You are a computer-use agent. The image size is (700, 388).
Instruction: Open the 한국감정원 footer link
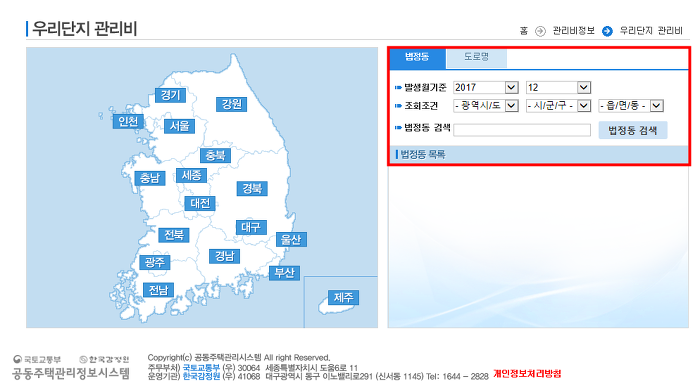coord(201,376)
